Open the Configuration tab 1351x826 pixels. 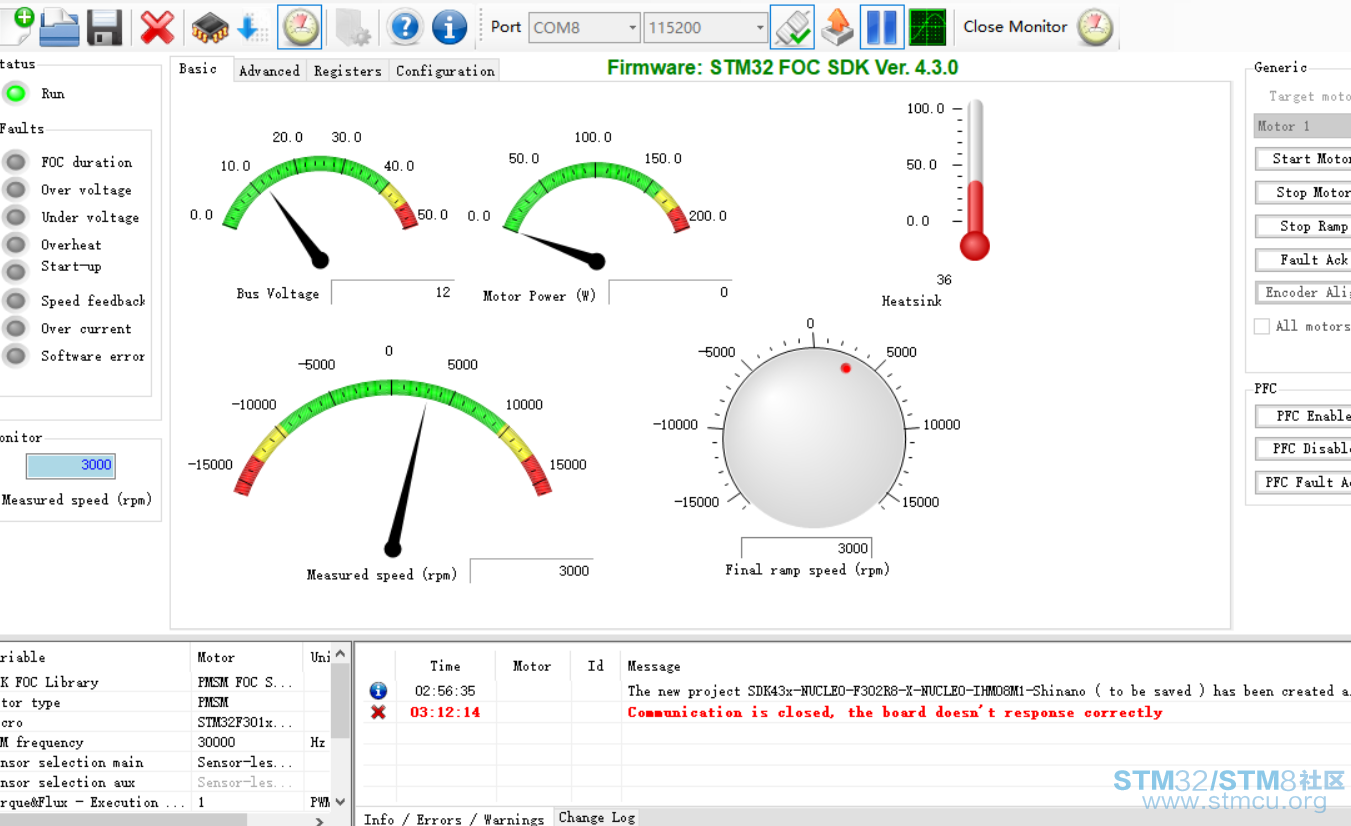[x=445, y=70]
